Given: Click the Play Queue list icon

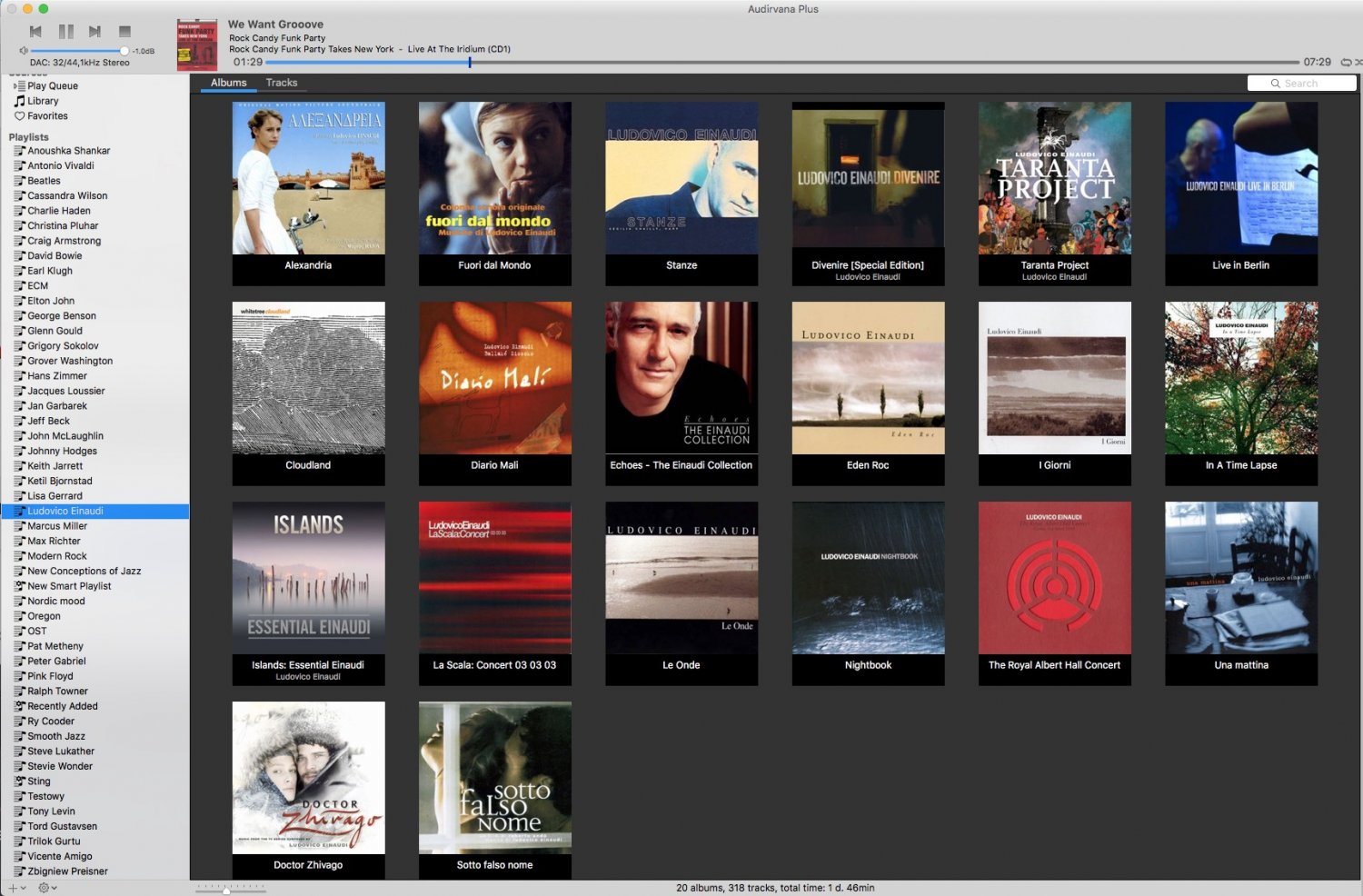Looking at the screenshot, I should click(19, 85).
